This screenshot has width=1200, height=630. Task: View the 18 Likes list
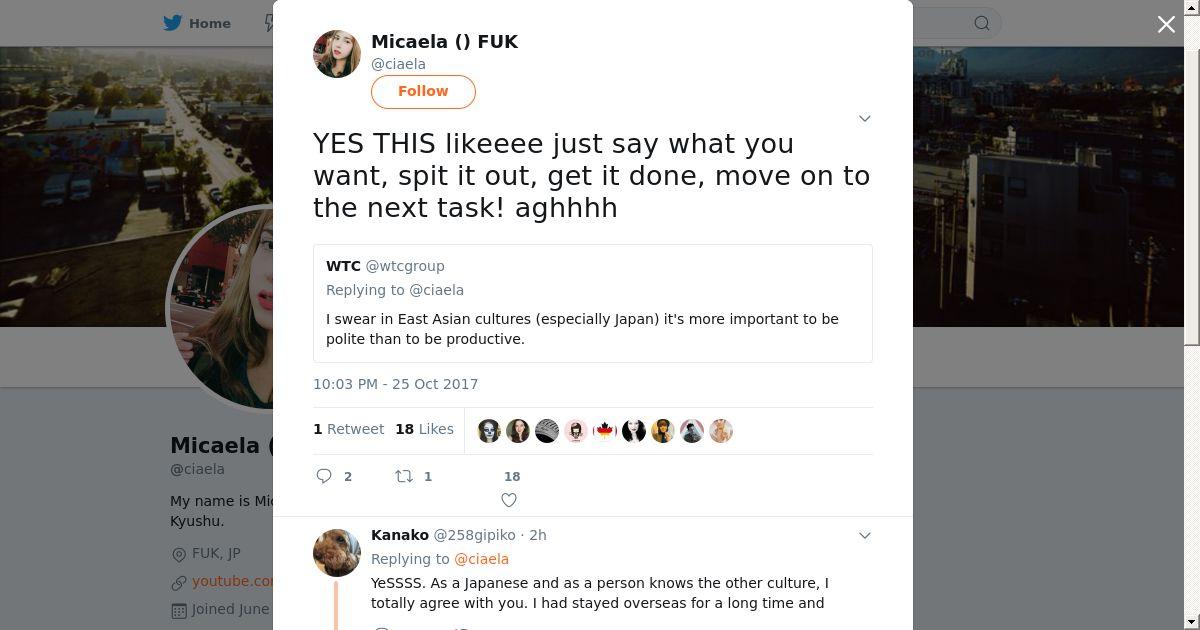tap(424, 429)
